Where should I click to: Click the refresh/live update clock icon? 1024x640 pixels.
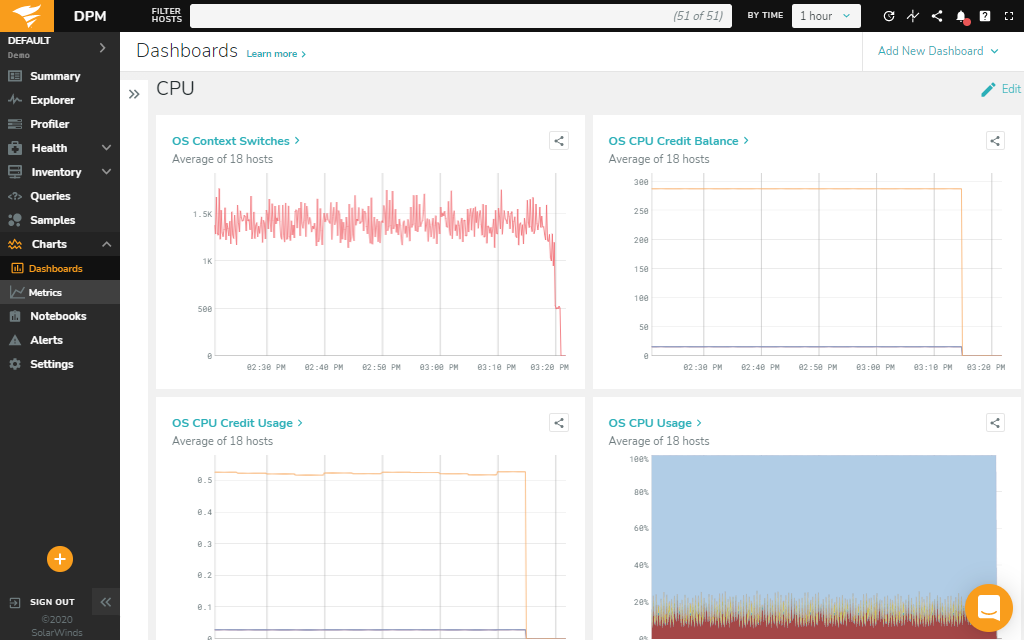(x=889, y=16)
